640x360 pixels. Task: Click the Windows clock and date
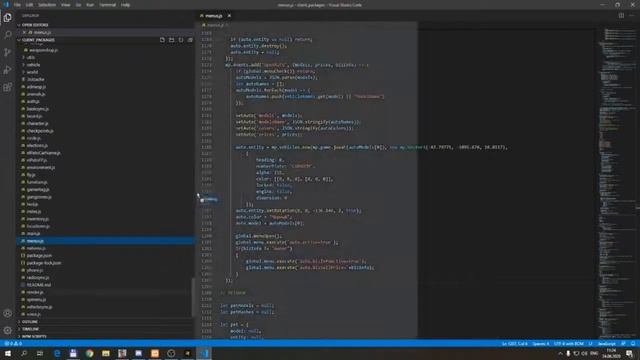[x=611, y=353]
